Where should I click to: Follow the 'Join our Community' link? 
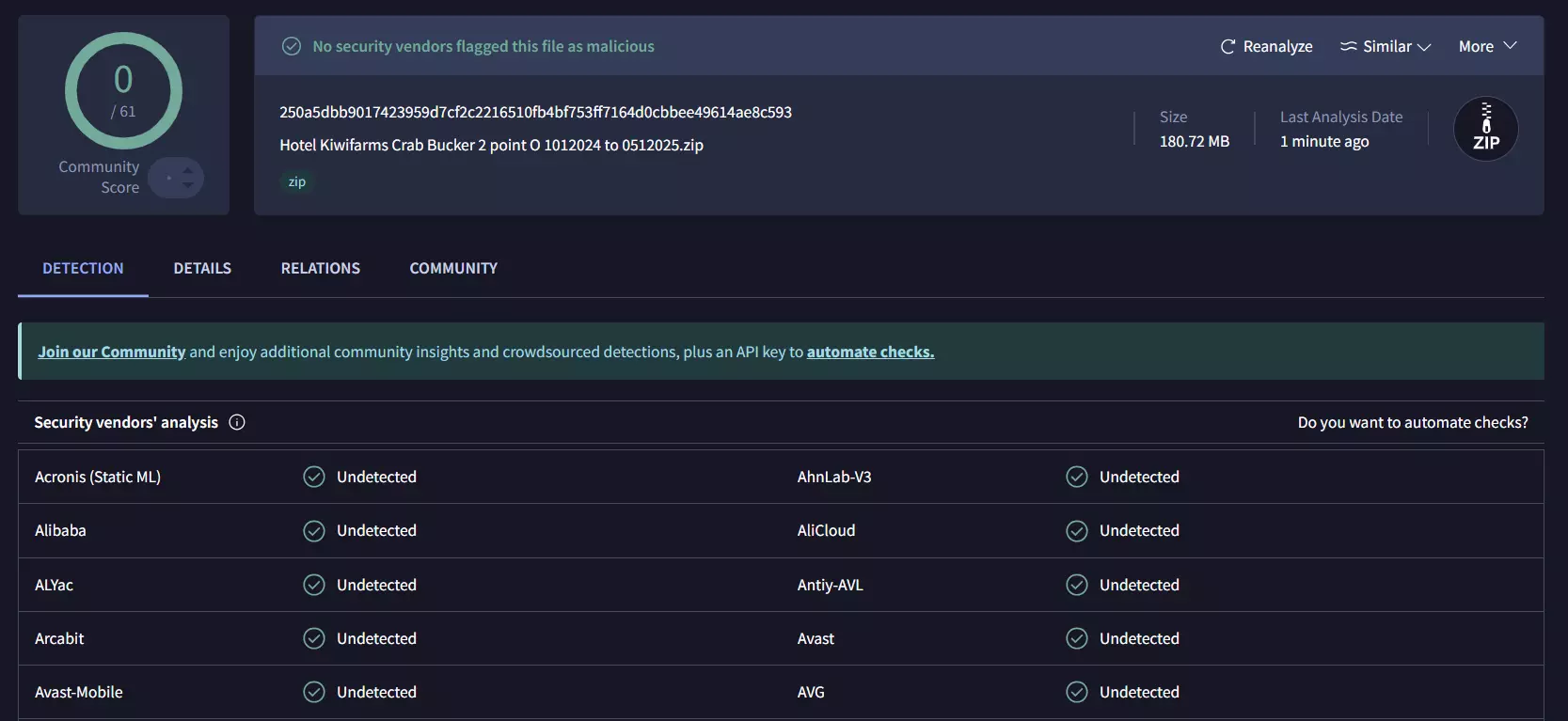[112, 352]
